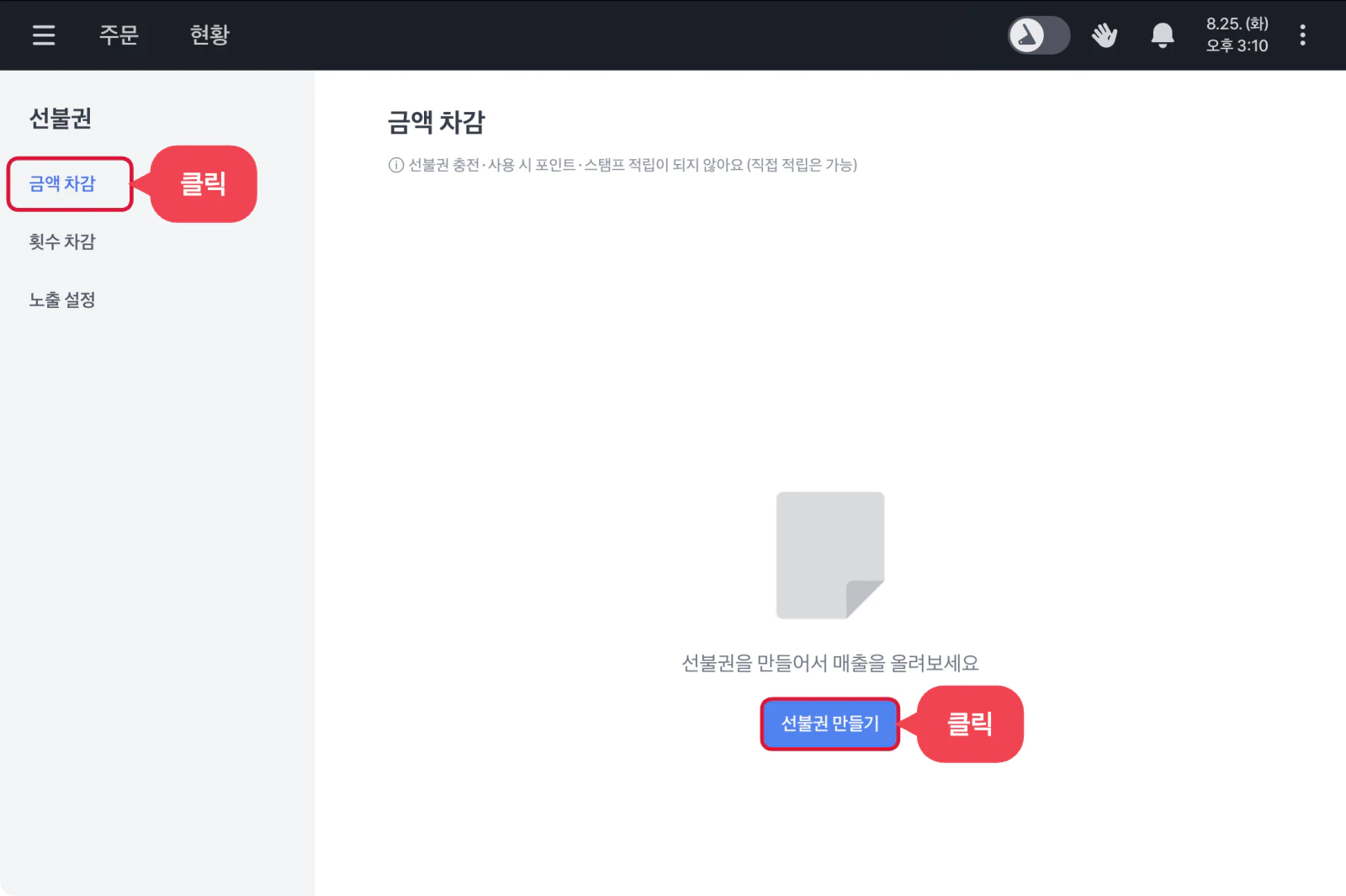Open the hamburger menu
Screen dimensions: 1346x896
coord(44,34)
